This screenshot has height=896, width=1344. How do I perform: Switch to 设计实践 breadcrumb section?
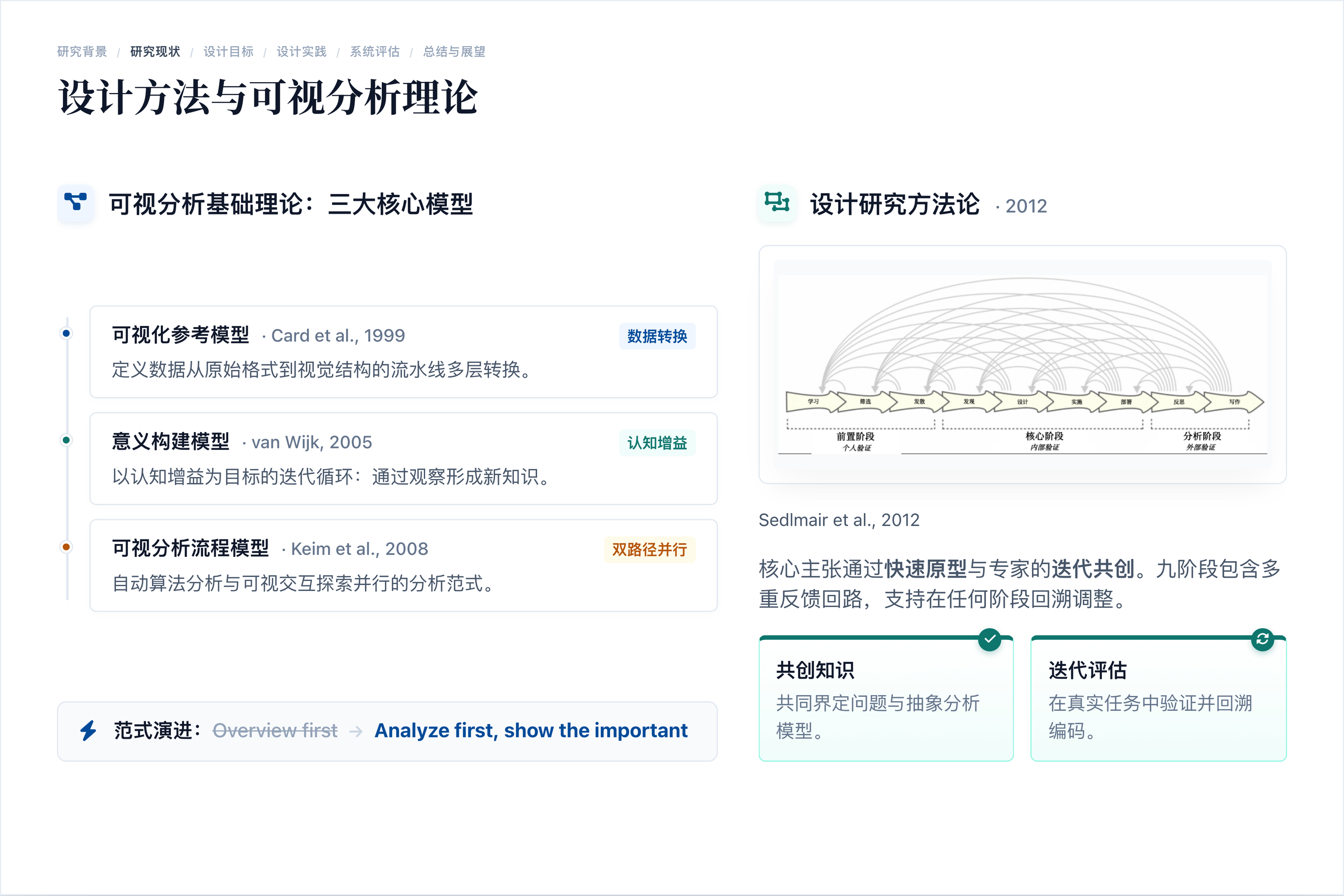(301, 52)
